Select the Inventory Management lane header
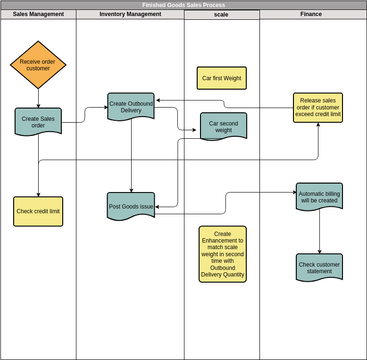Image resolution: width=367 pixels, height=360 pixels. coord(130,14)
